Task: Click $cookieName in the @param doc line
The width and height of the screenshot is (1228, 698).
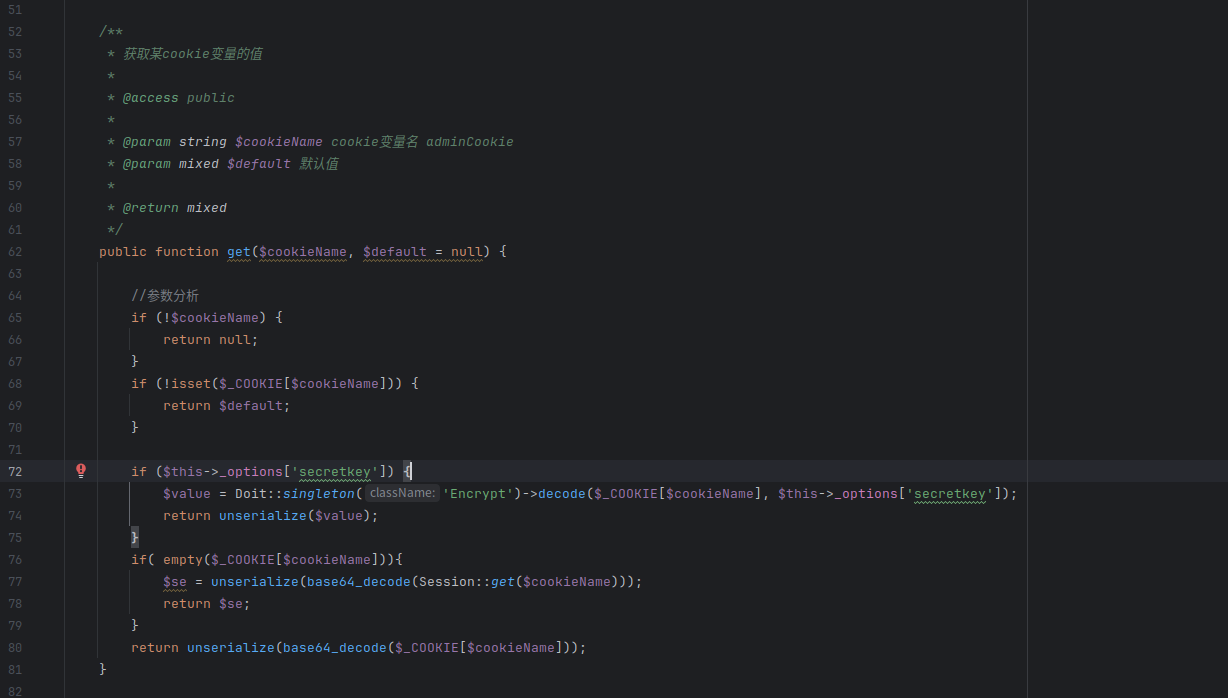Action: tap(279, 141)
